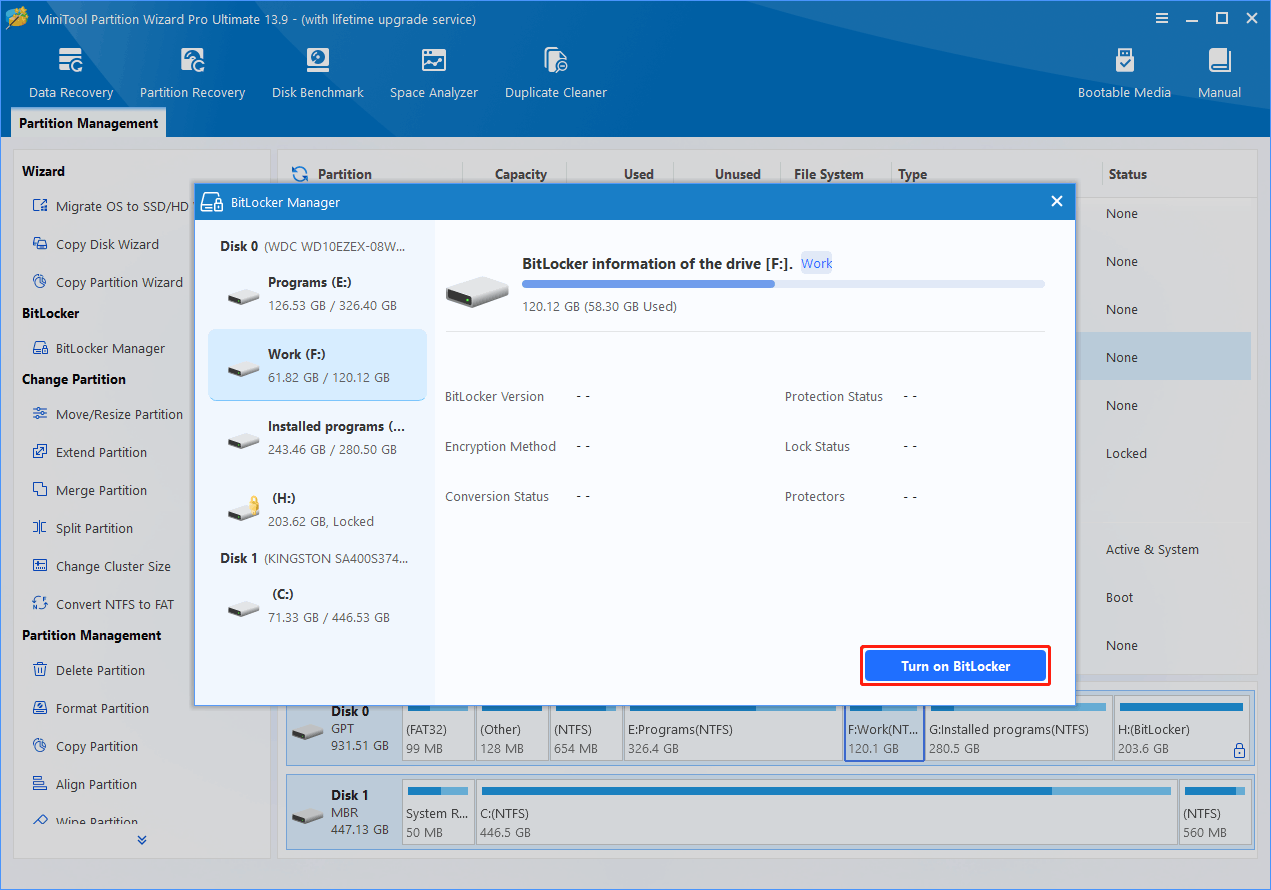Select (Other) 128 MB partition block
Viewport: 1271px width, 890px height.
(x=512, y=730)
